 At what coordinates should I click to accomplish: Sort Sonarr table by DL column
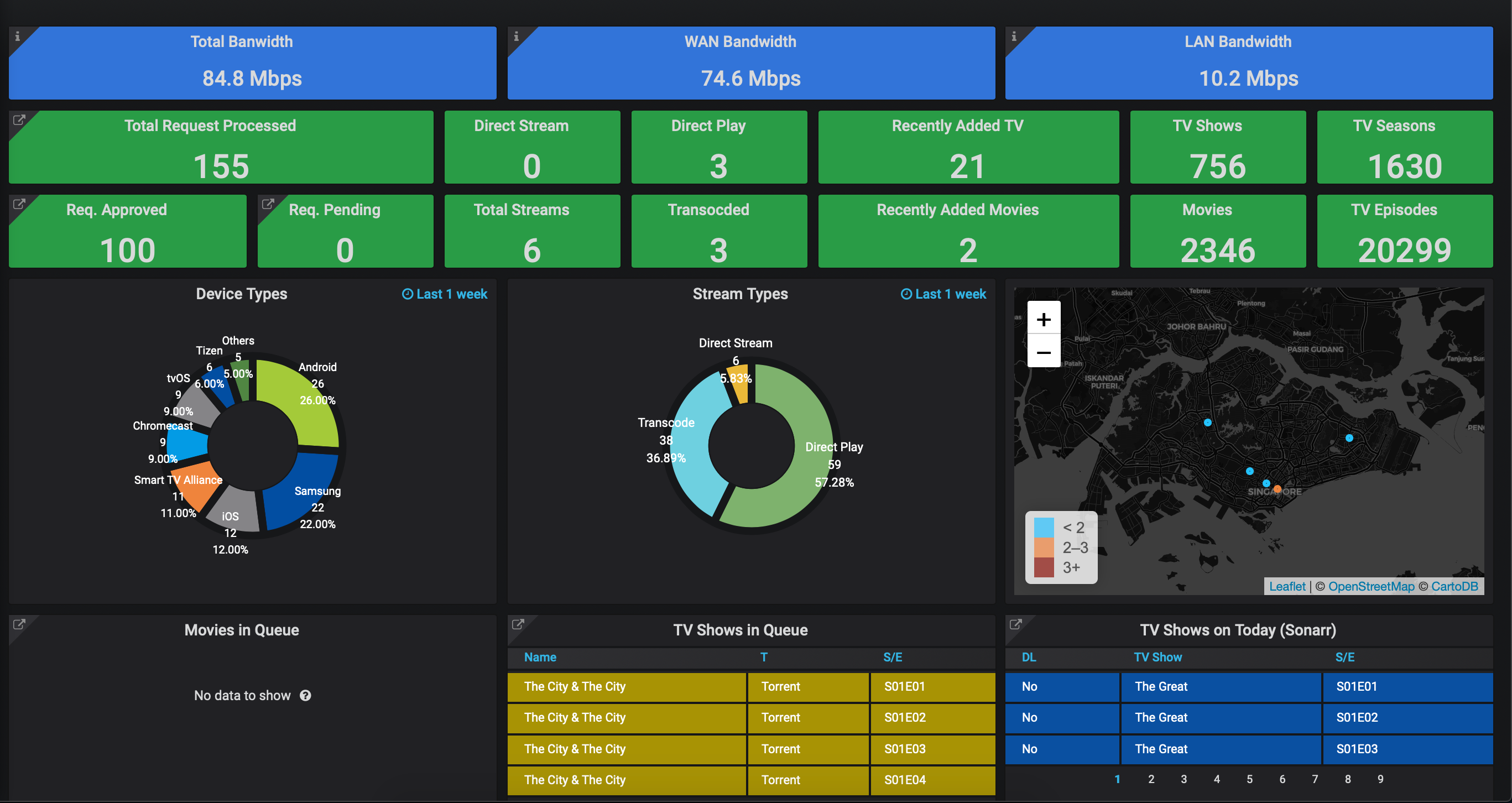tap(1029, 658)
